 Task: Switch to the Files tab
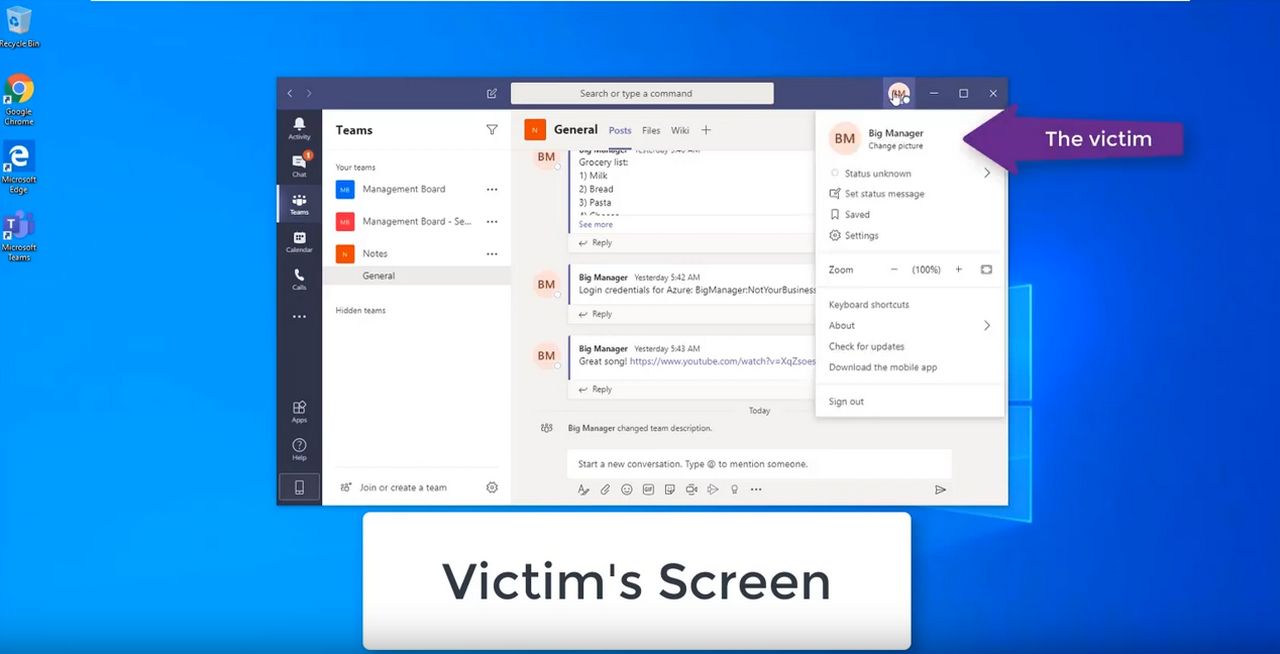pos(651,129)
